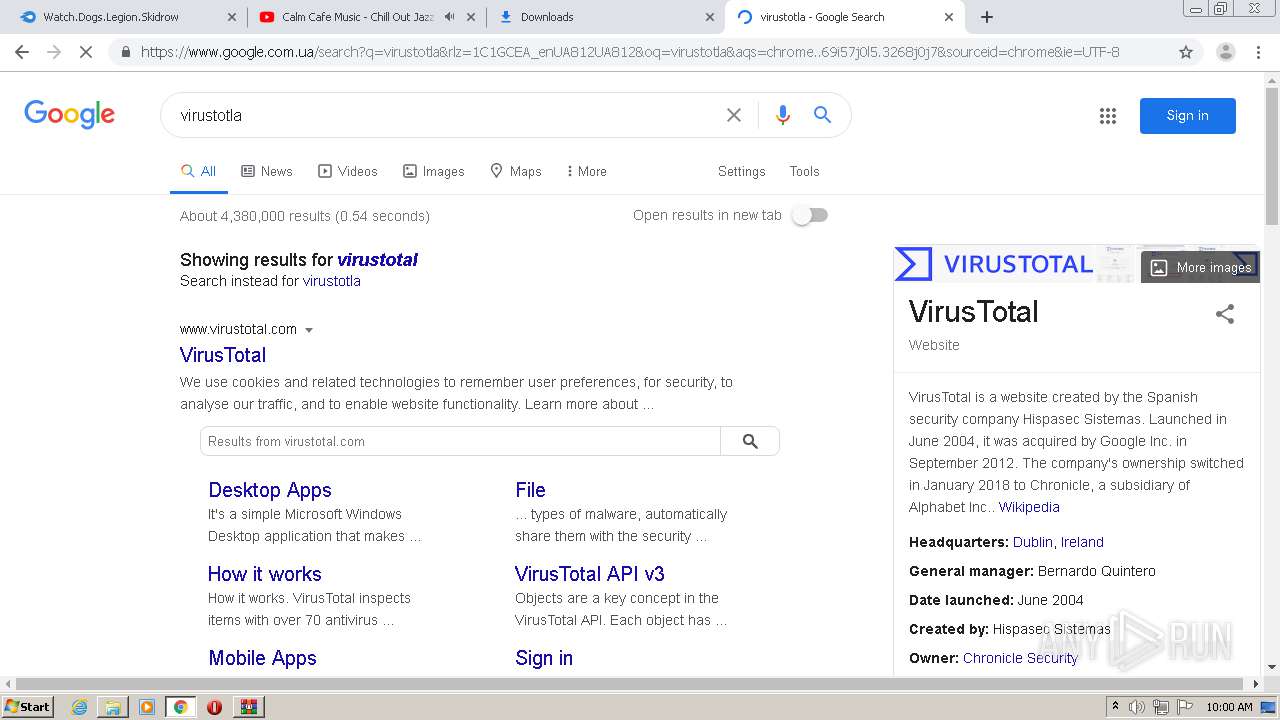Show hidden system tray icons
1280x720 pixels.
click(x=1115, y=707)
